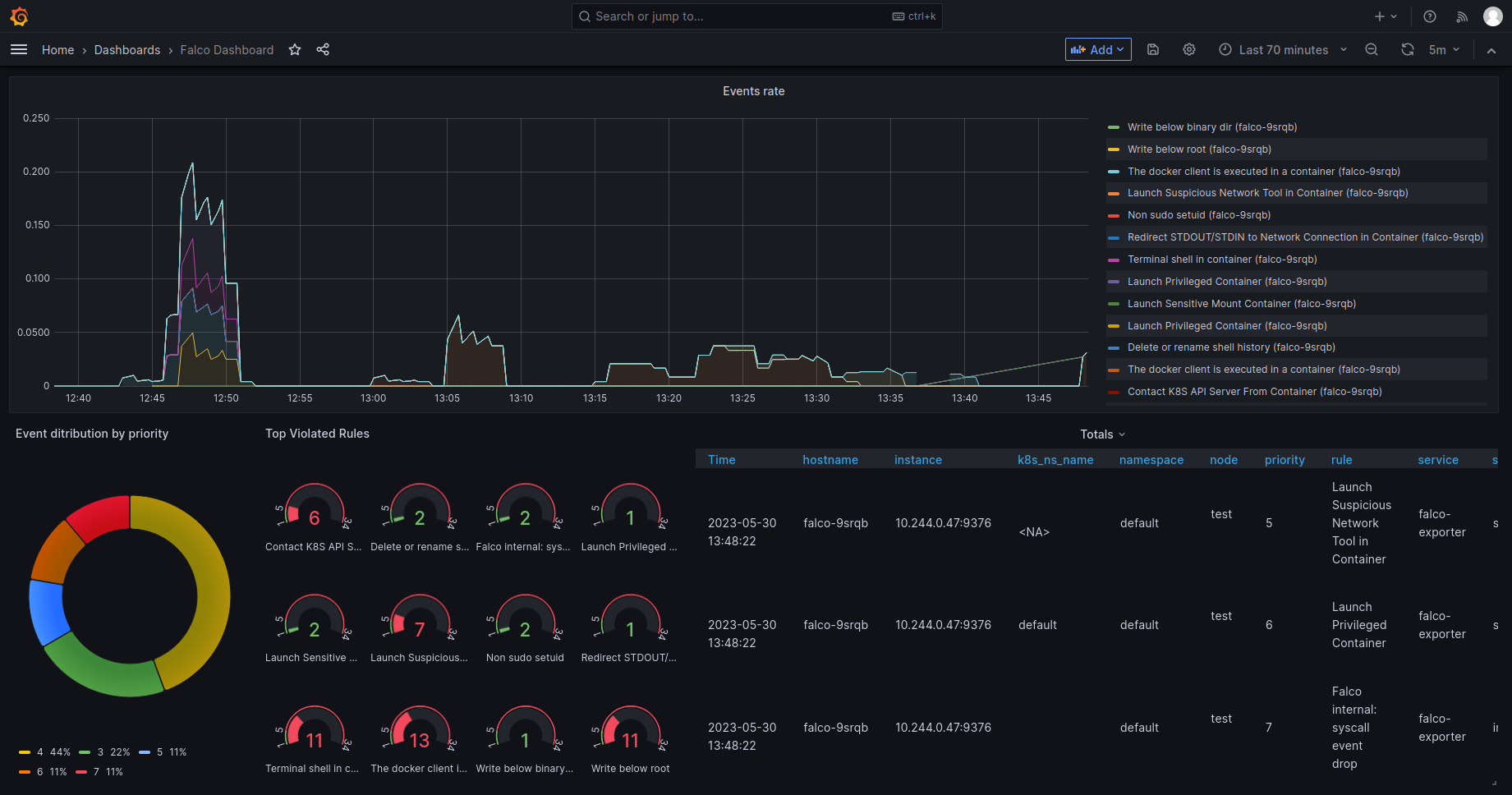Viewport: 1512px width, 795px height.
Task: Go Home via the breadcrumb link
Action: coord(57,49)
